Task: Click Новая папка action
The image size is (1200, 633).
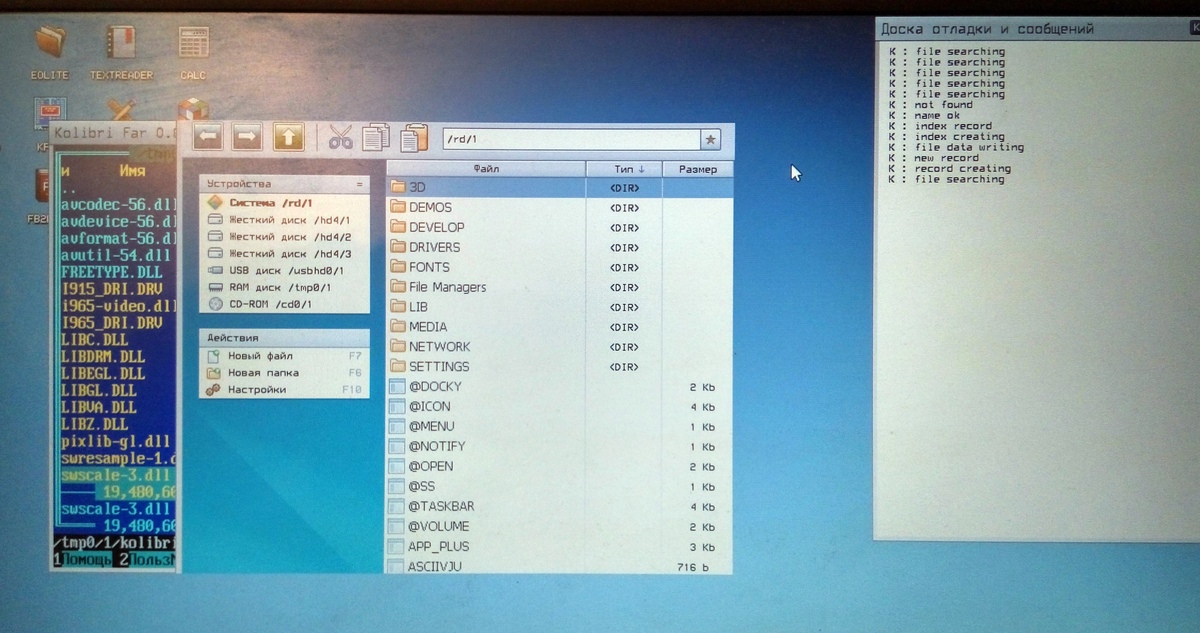Action: (262, 373)
